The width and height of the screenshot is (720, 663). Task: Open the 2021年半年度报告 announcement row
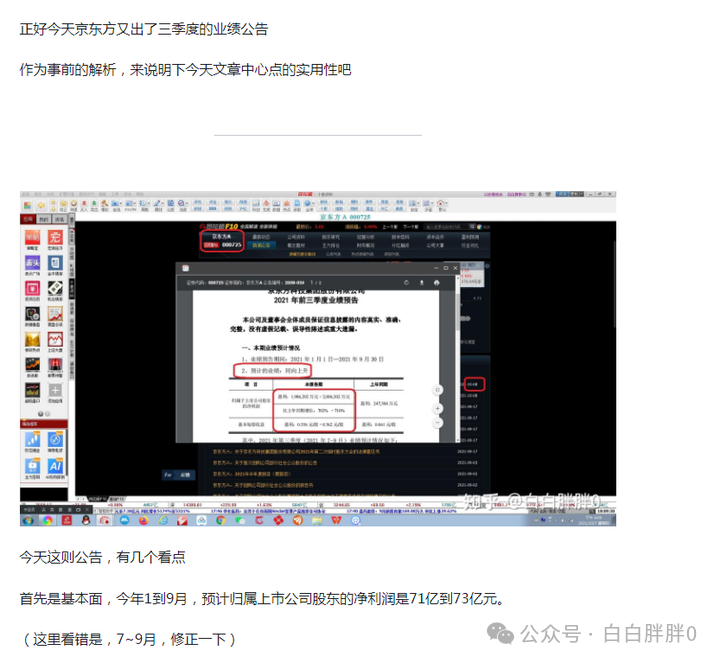tap(345, 474)
